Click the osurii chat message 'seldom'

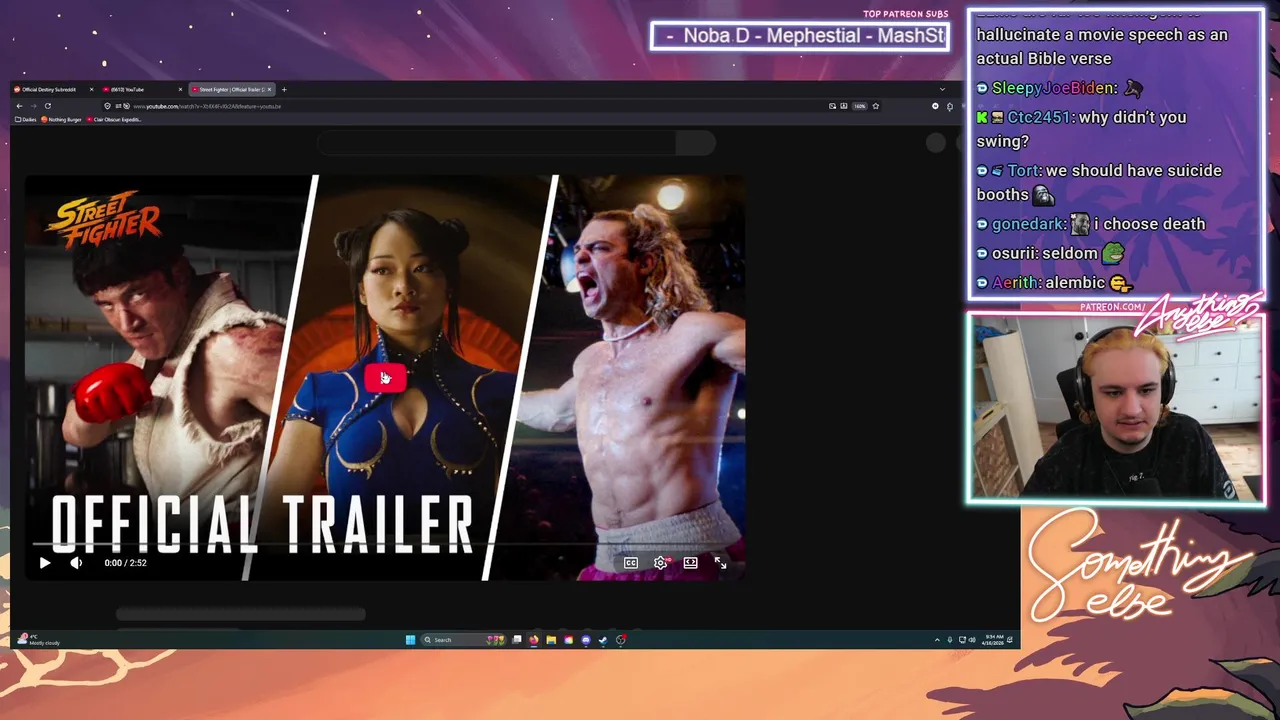[1050, 253]
